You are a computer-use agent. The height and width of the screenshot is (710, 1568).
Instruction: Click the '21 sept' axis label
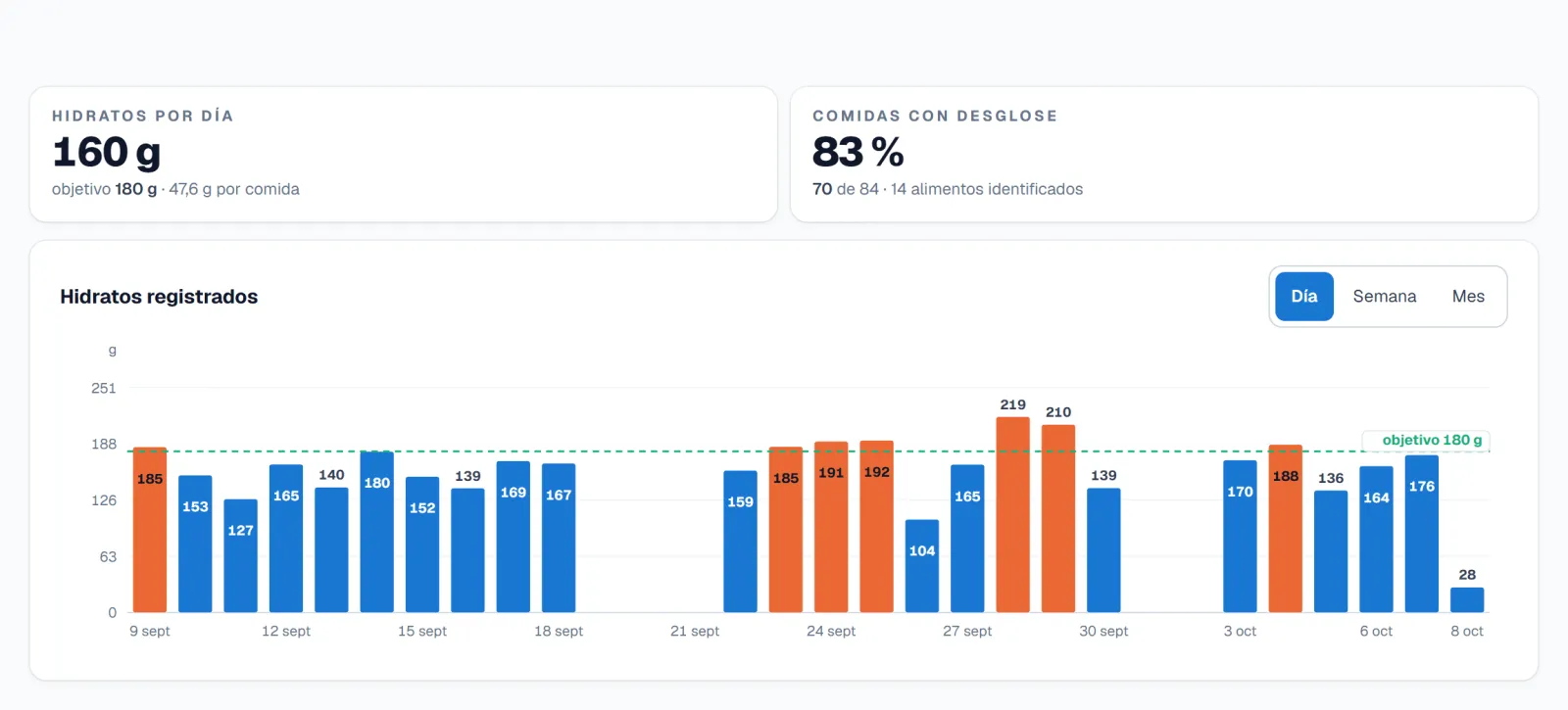695,632
